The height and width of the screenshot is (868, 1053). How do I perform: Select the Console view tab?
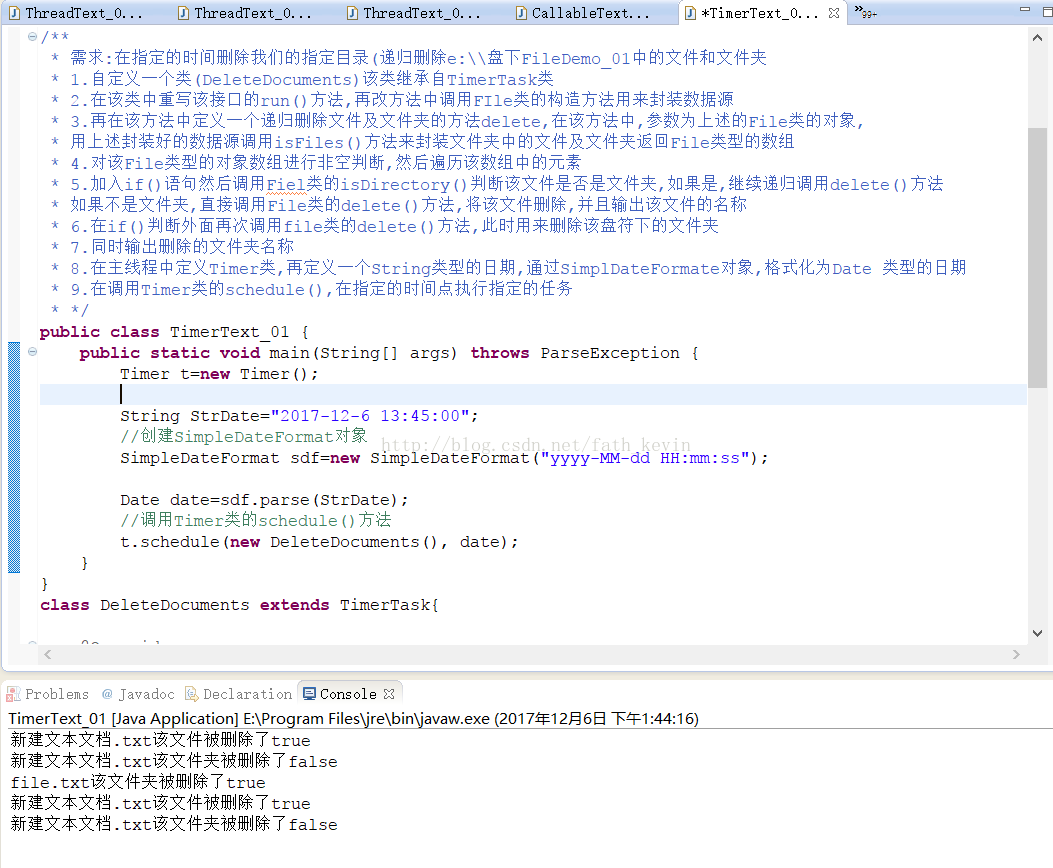(348, 694)
